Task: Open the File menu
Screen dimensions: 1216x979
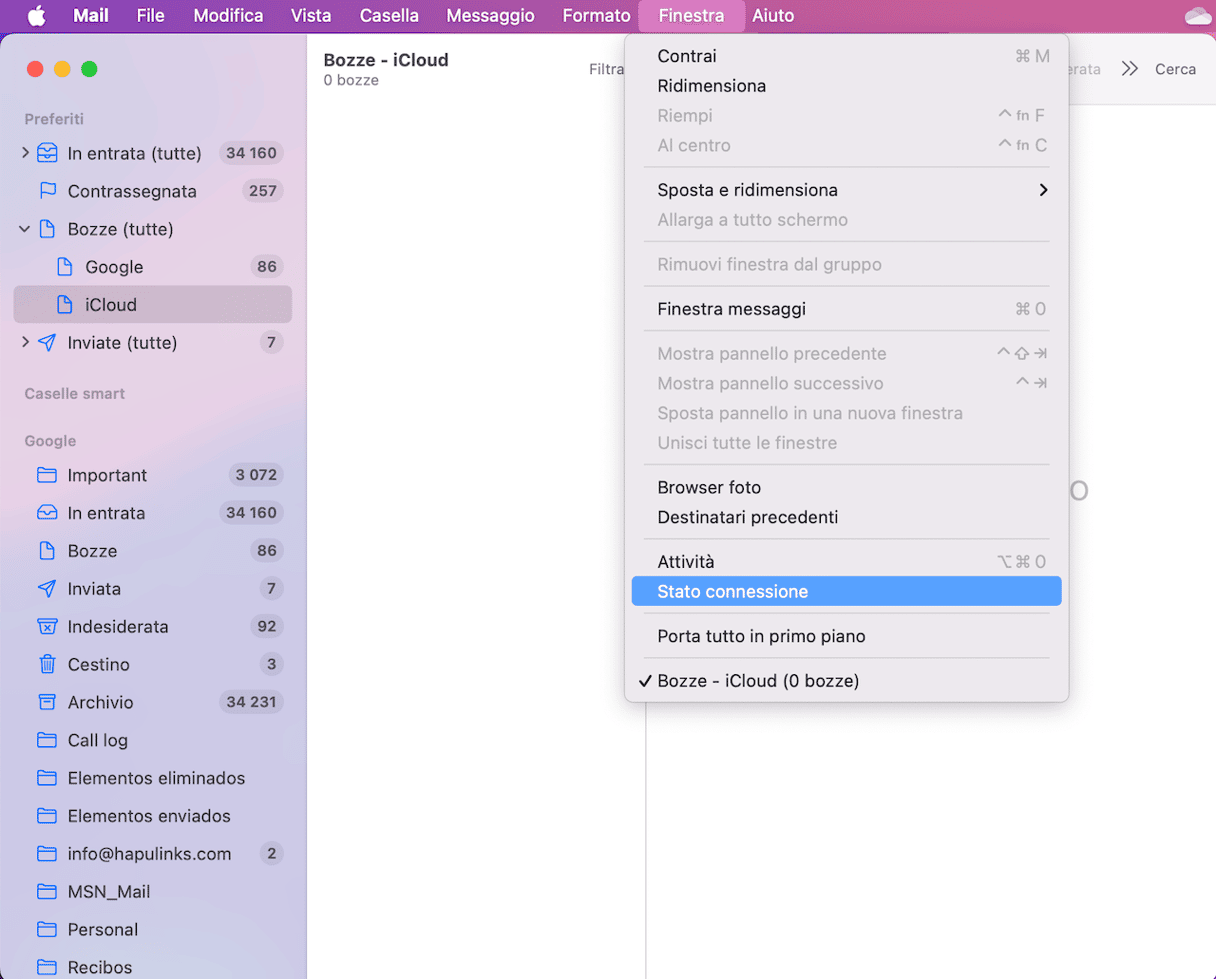Action: coord(151,16)
